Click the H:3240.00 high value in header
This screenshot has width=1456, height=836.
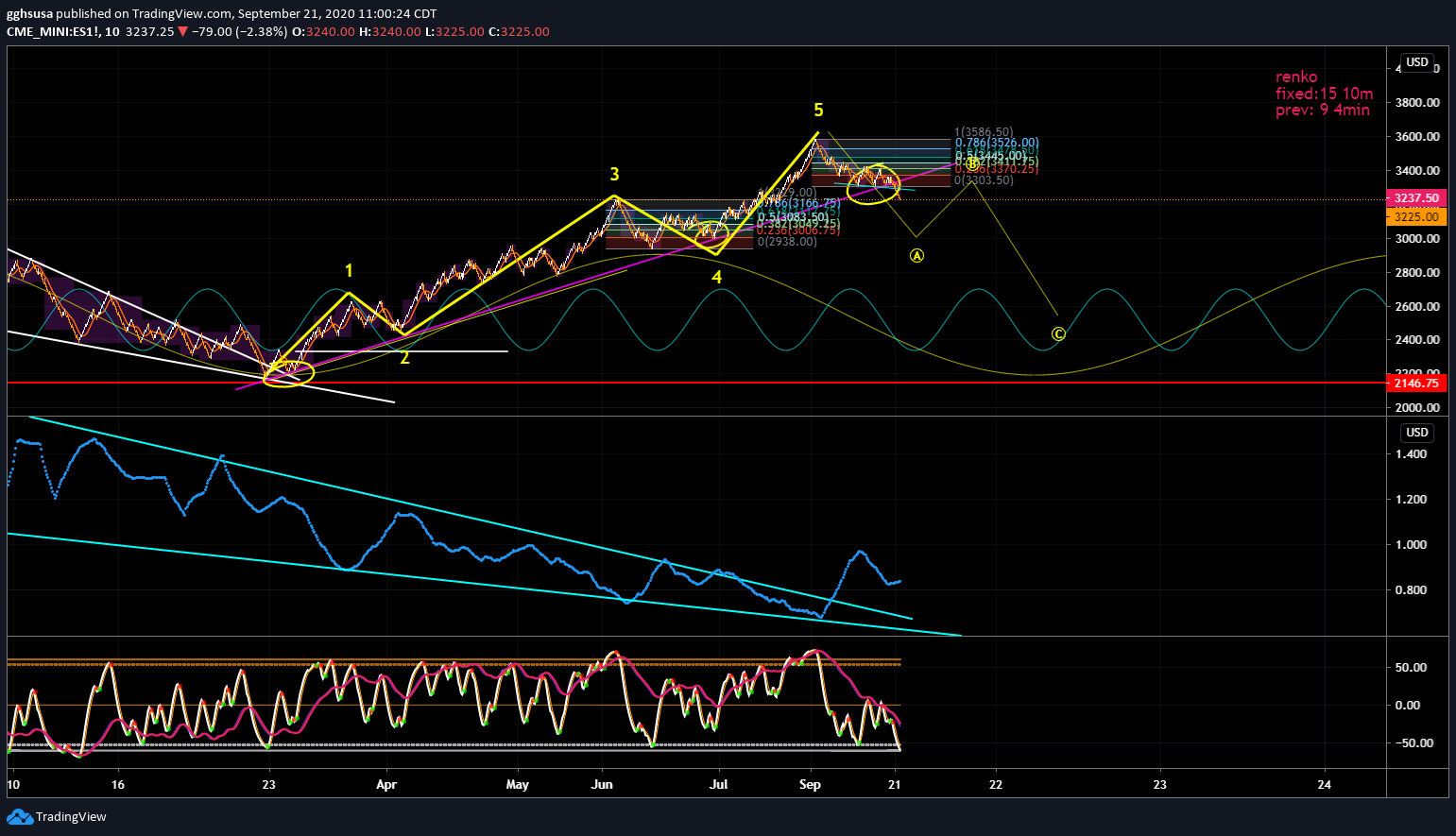(389, 31)
